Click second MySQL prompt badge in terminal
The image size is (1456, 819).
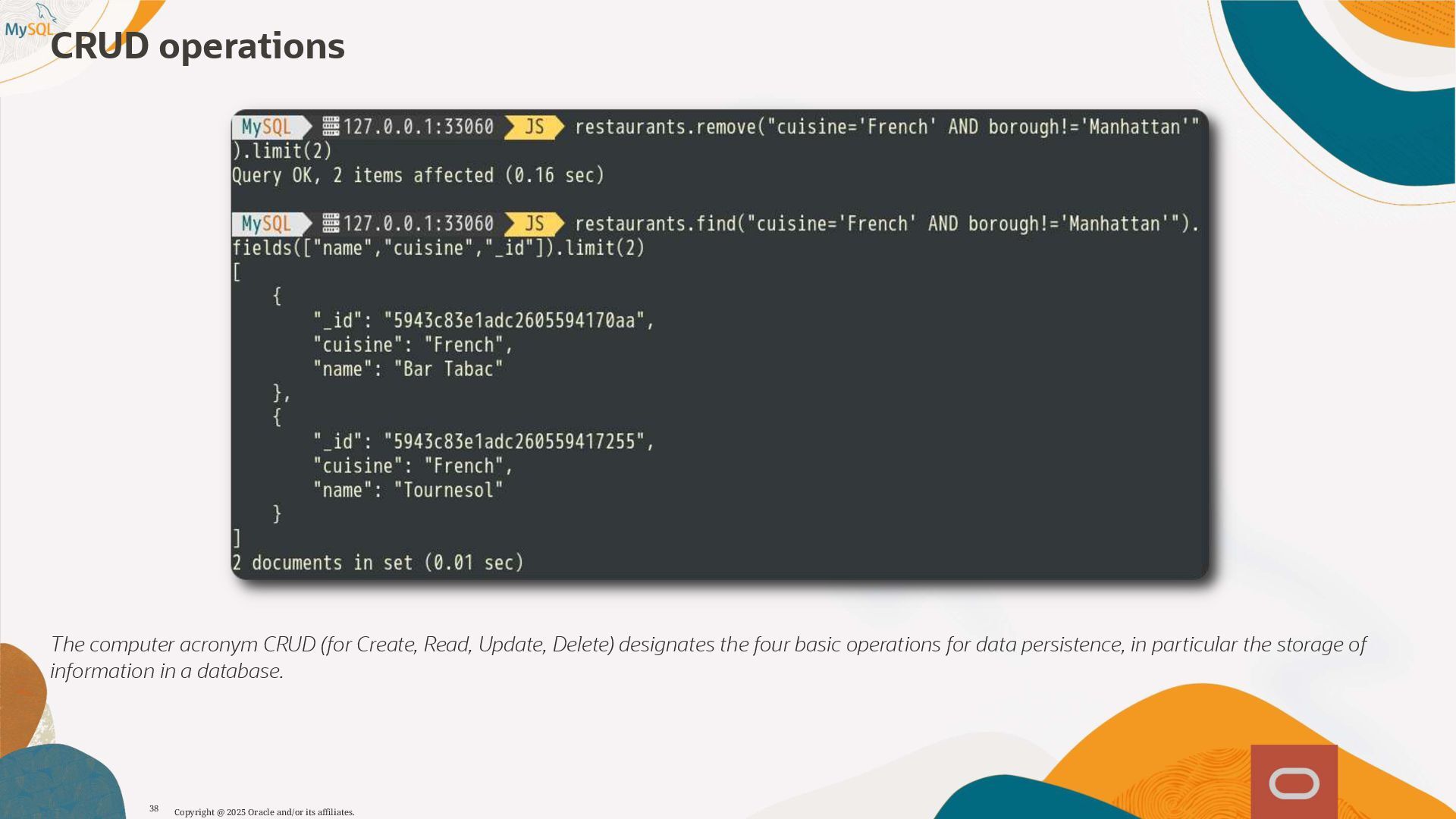pyautogui.click(x=267, y=224)
